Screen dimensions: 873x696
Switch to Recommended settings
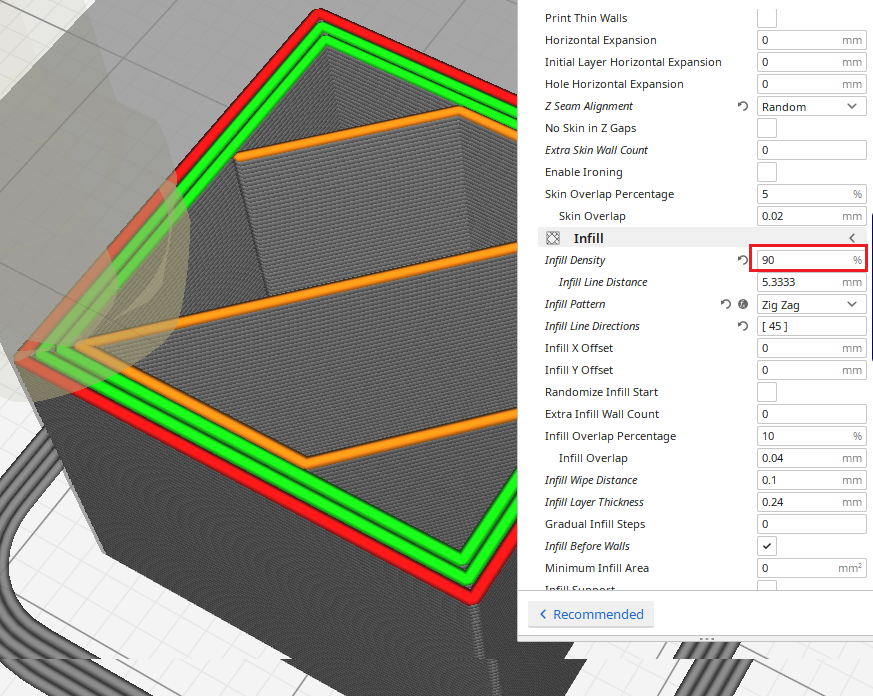click(x=591, y=614)
